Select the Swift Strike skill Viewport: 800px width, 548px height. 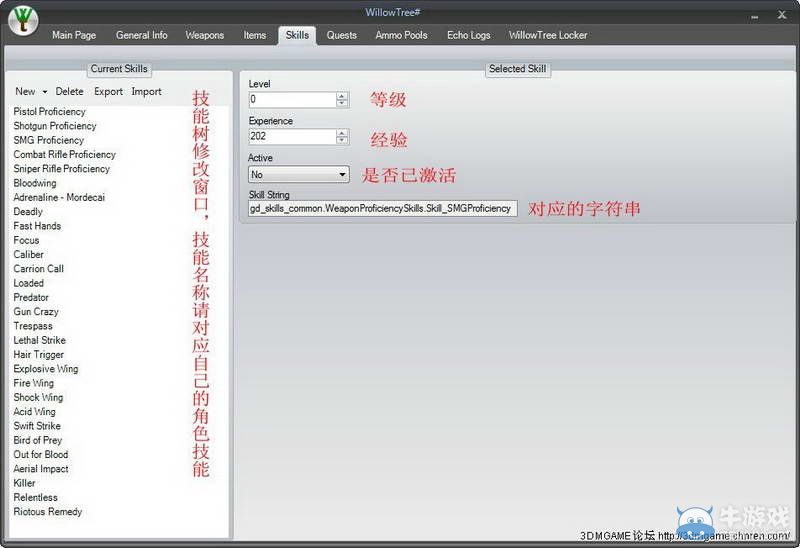pyautogui.click(x=37, y=426)
